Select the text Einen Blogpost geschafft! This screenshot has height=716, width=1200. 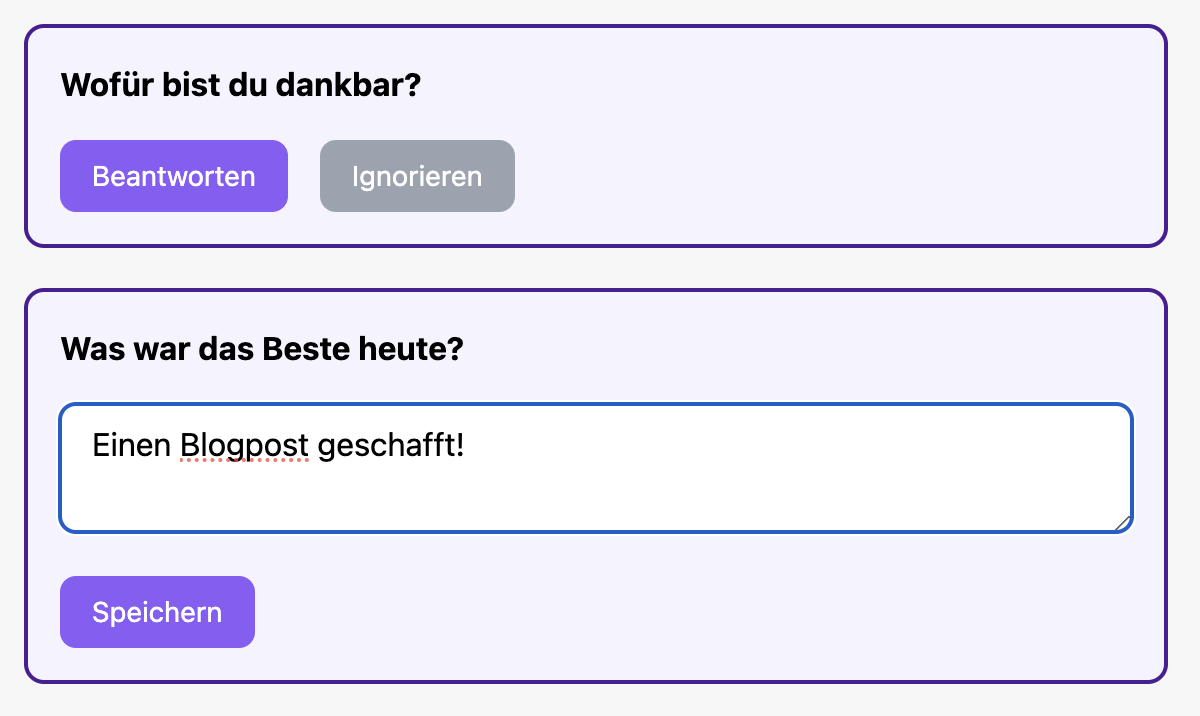(278, 445)
